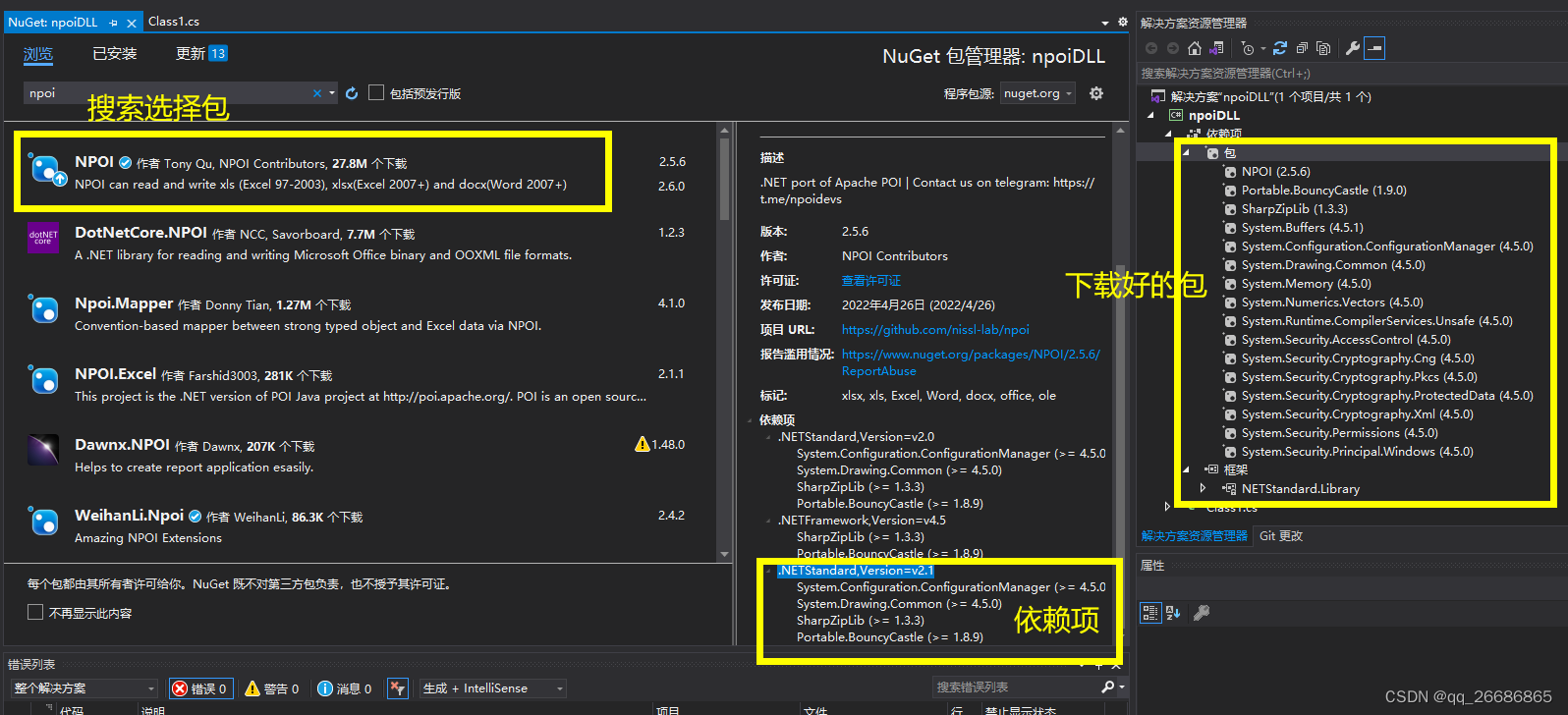Collapse the packages (包) node
Screen dimensions: 1568x715
[1186, 153]
